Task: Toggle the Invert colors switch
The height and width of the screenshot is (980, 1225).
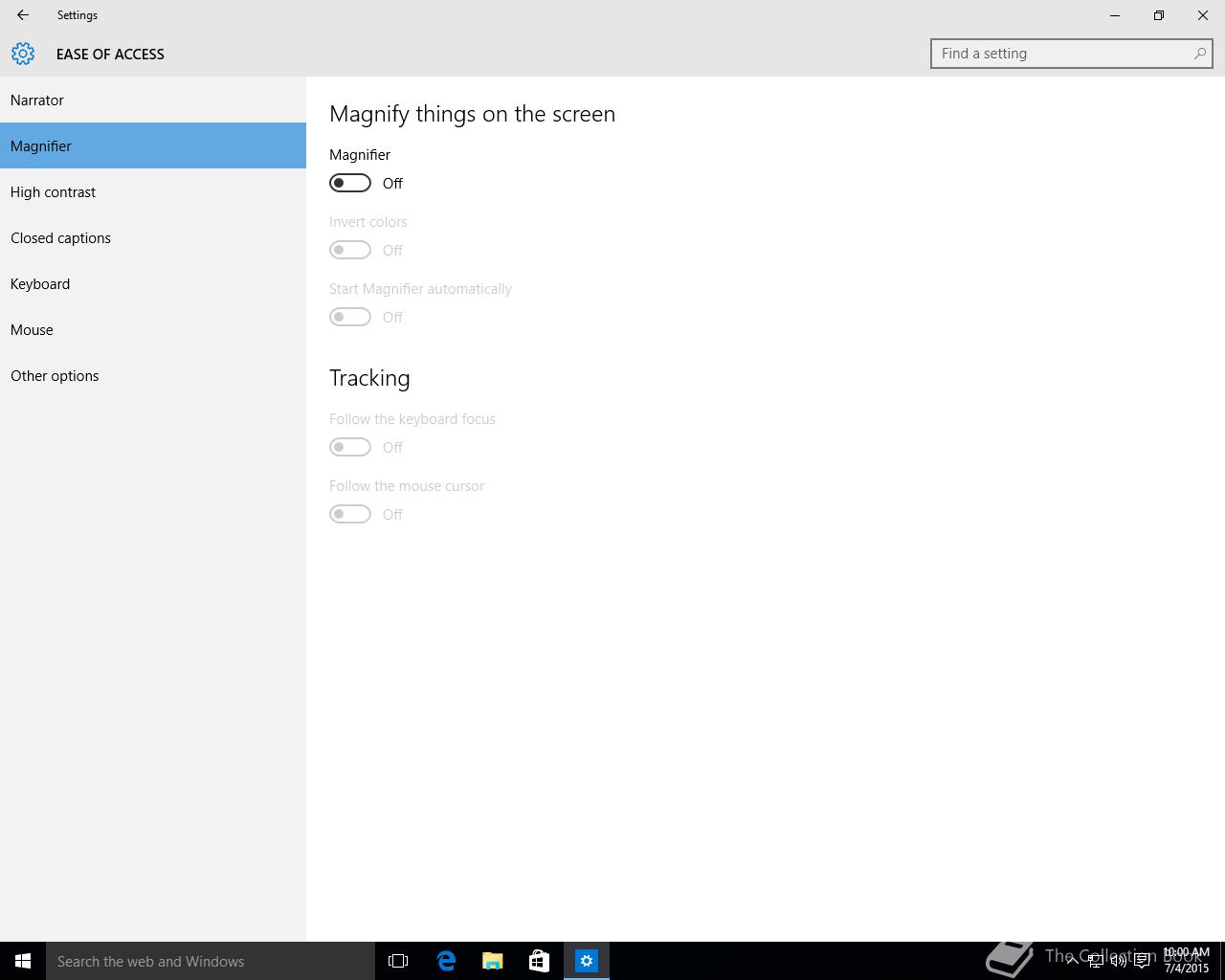Action: point(350,250)
